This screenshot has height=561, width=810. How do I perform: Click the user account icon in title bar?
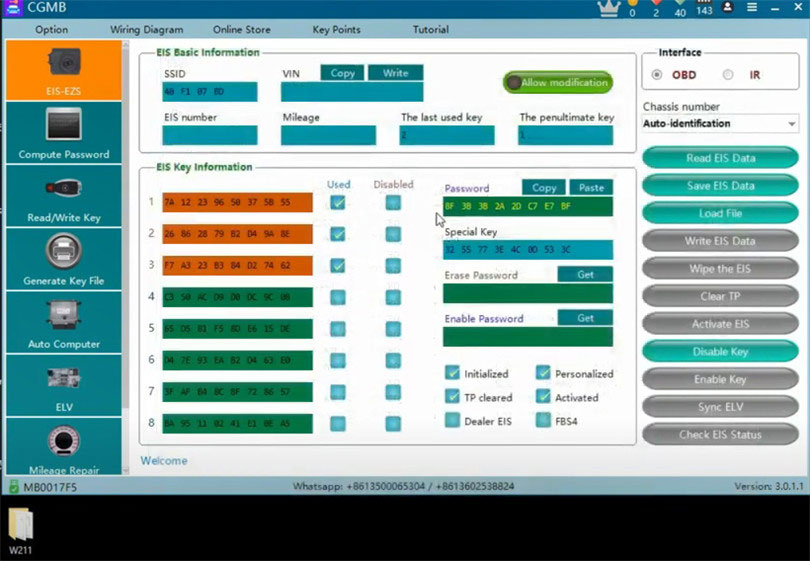[x=727, y=7]
